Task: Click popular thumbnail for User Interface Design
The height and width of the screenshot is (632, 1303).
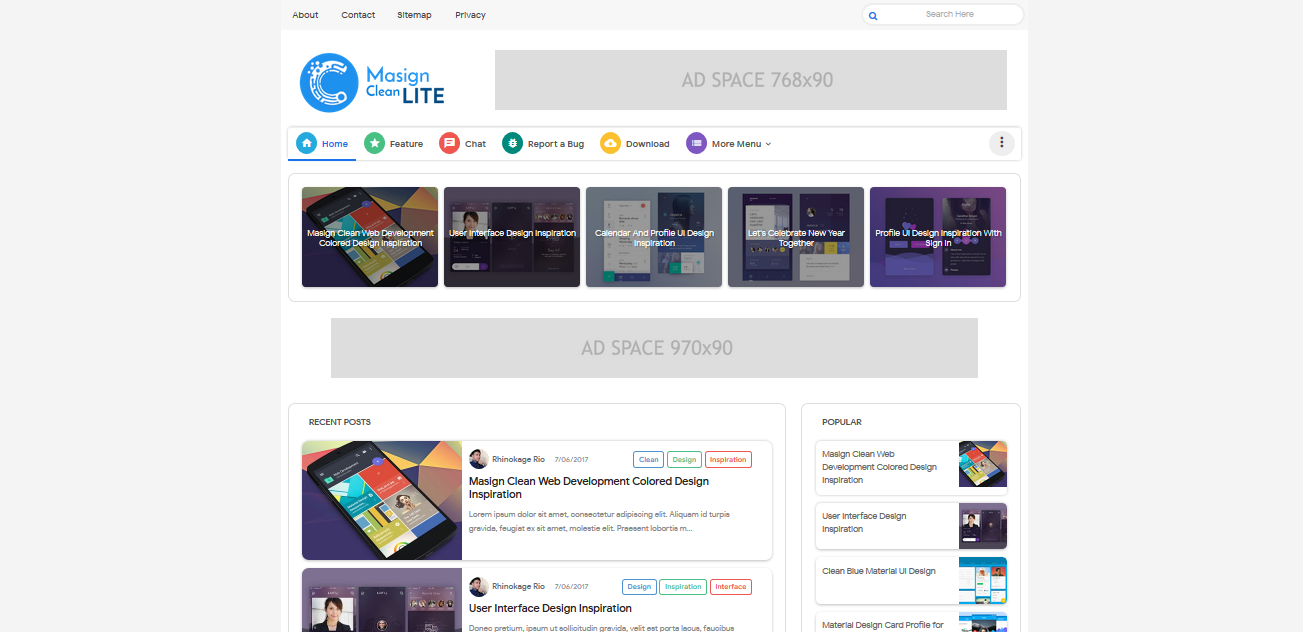Action: 983,526
